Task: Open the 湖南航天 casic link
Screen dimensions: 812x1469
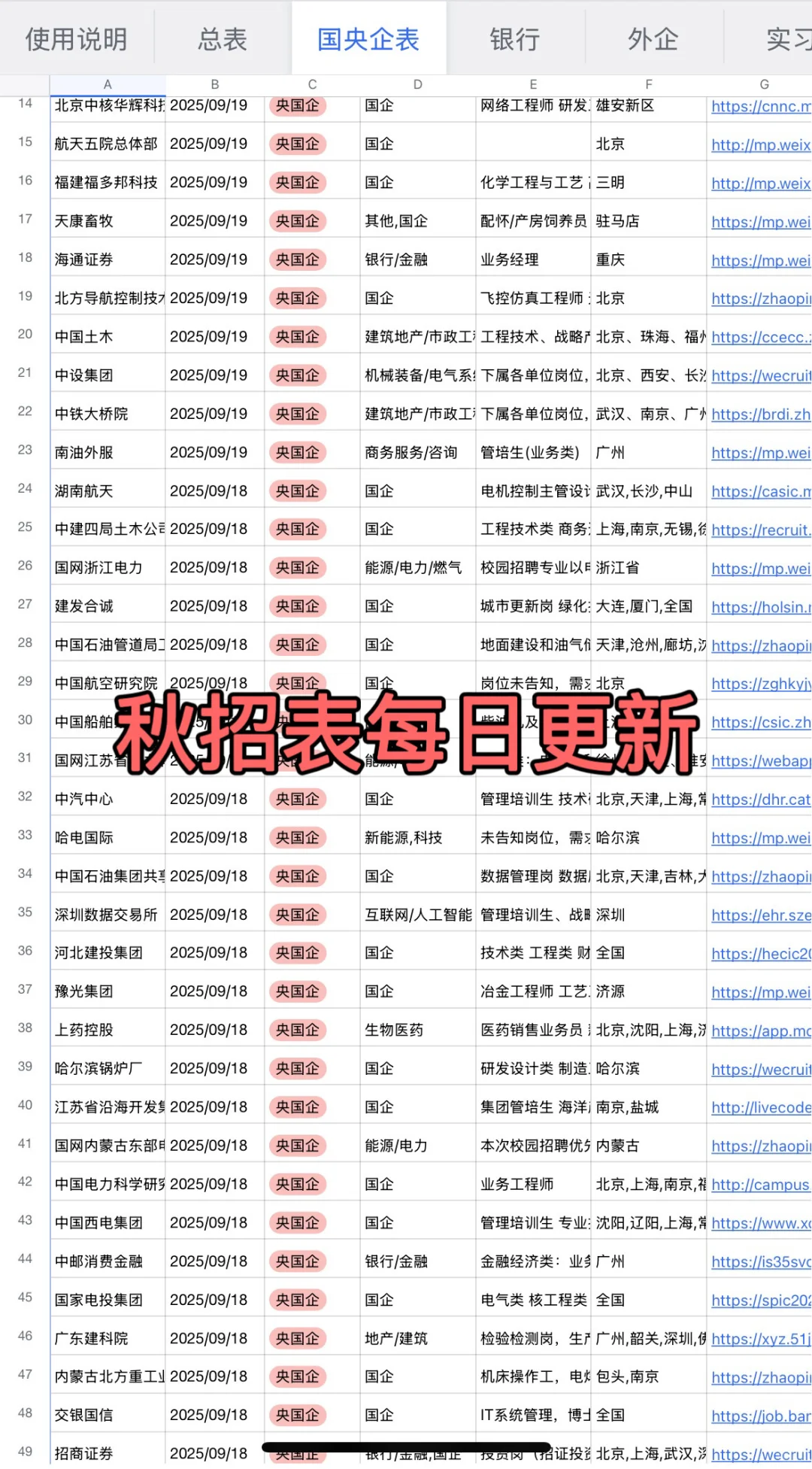Action: coord(761,492)
